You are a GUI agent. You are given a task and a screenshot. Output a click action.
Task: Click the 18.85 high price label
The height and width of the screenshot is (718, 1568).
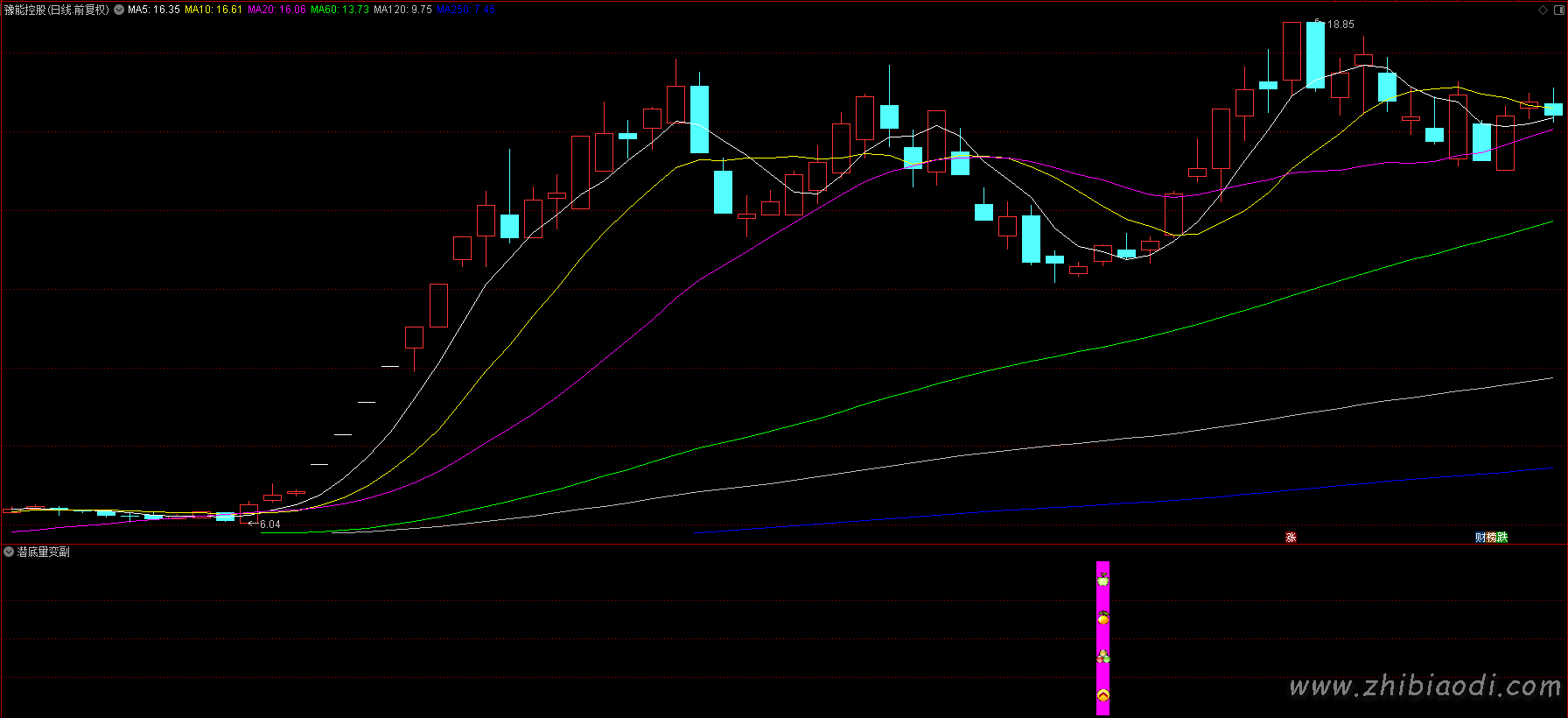(1340, 25)
